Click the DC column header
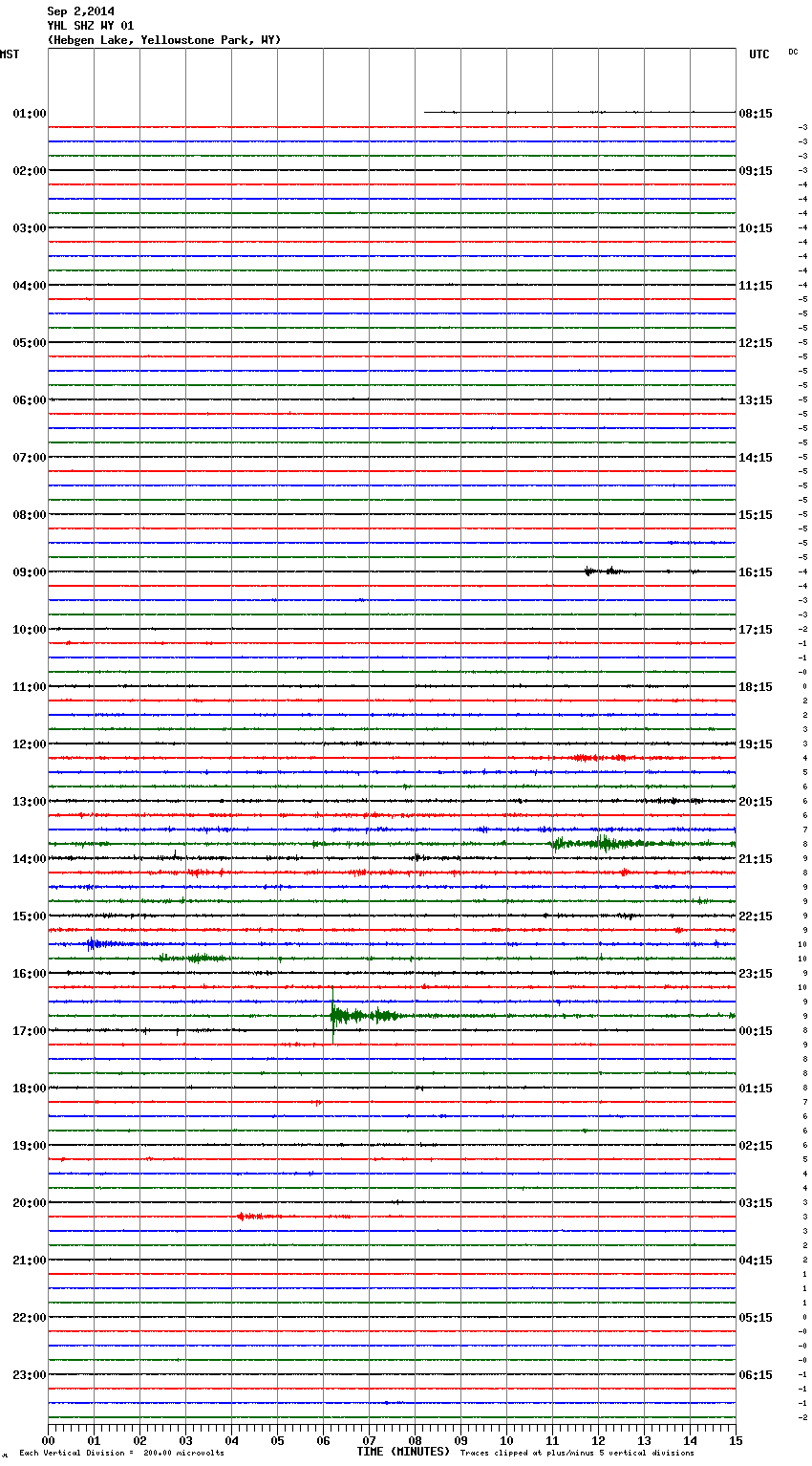 click(x=793, y=52)
